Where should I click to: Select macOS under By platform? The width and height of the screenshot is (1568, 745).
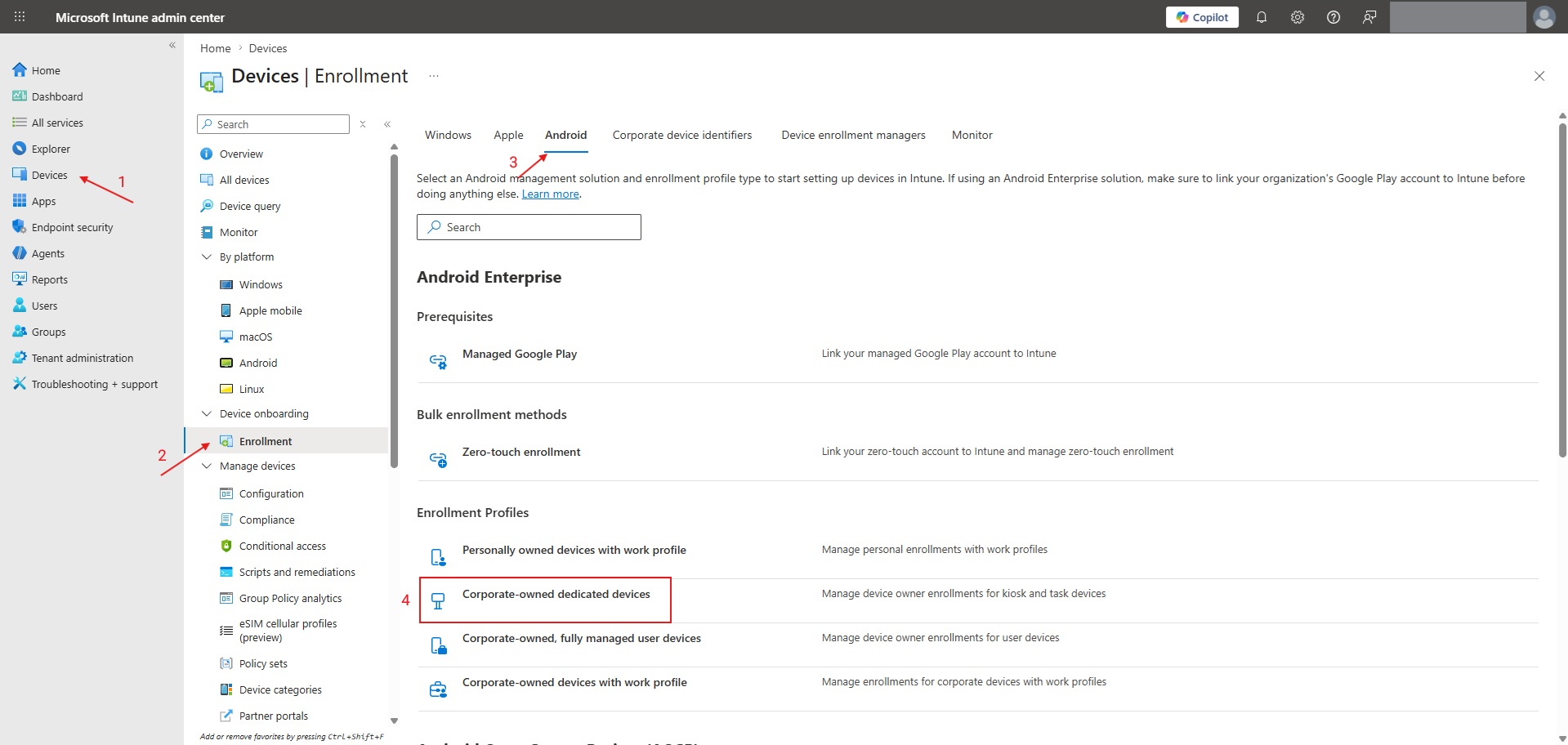tap(256, 337)
